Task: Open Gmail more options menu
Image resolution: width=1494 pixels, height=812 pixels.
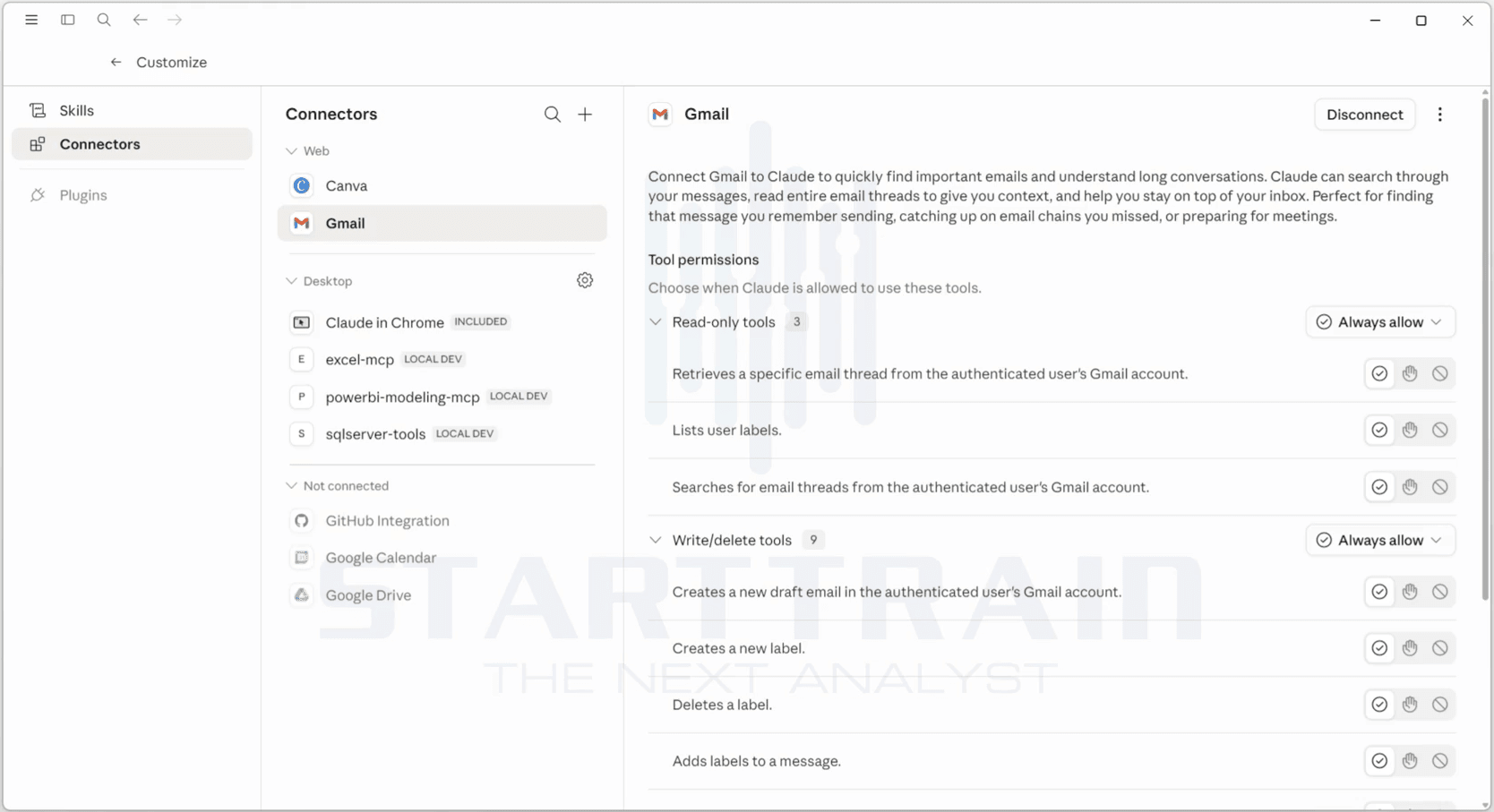Action: 1440,115
